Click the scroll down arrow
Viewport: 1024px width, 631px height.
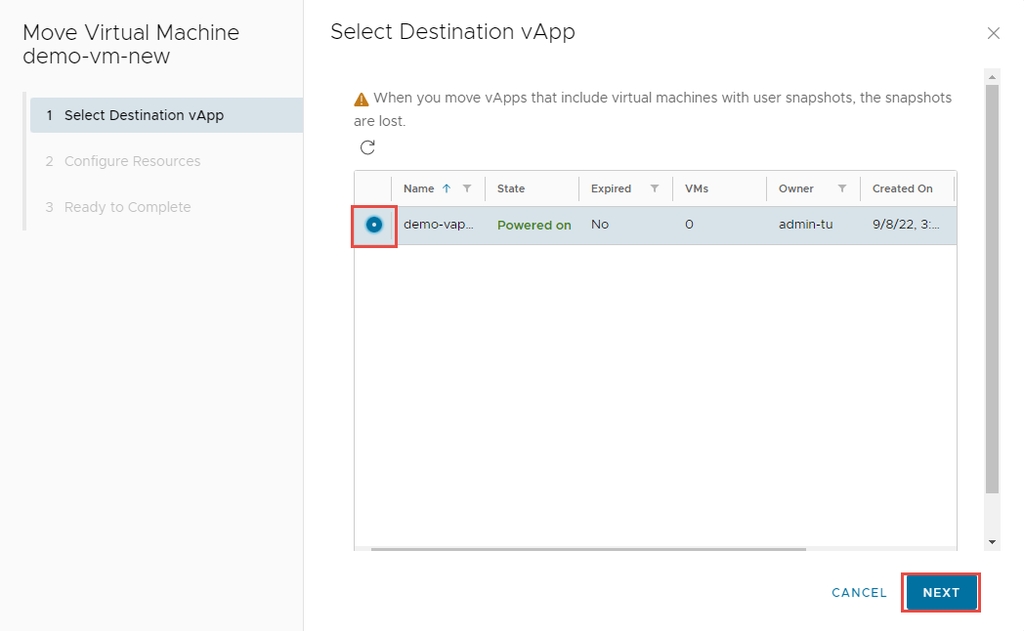[992, 542]
